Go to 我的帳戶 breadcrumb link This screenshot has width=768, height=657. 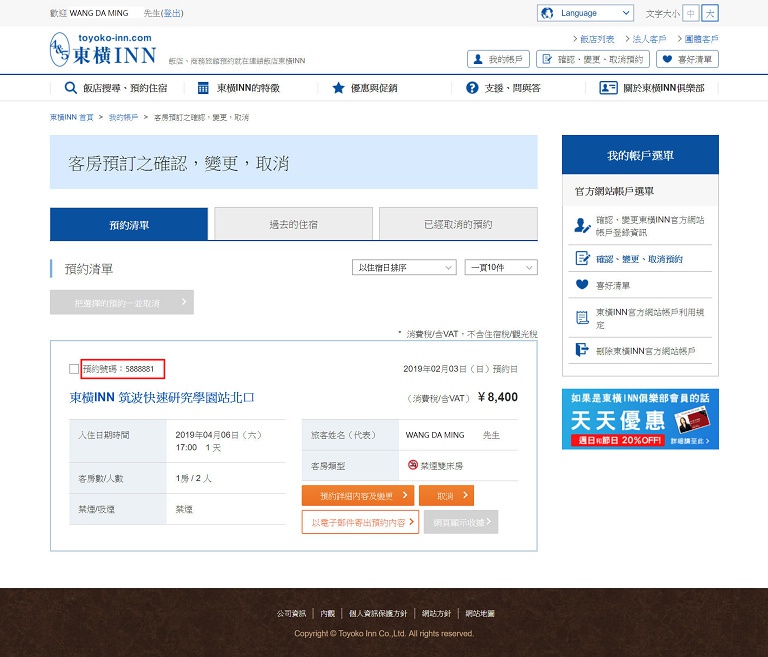(x=123, y=118)
